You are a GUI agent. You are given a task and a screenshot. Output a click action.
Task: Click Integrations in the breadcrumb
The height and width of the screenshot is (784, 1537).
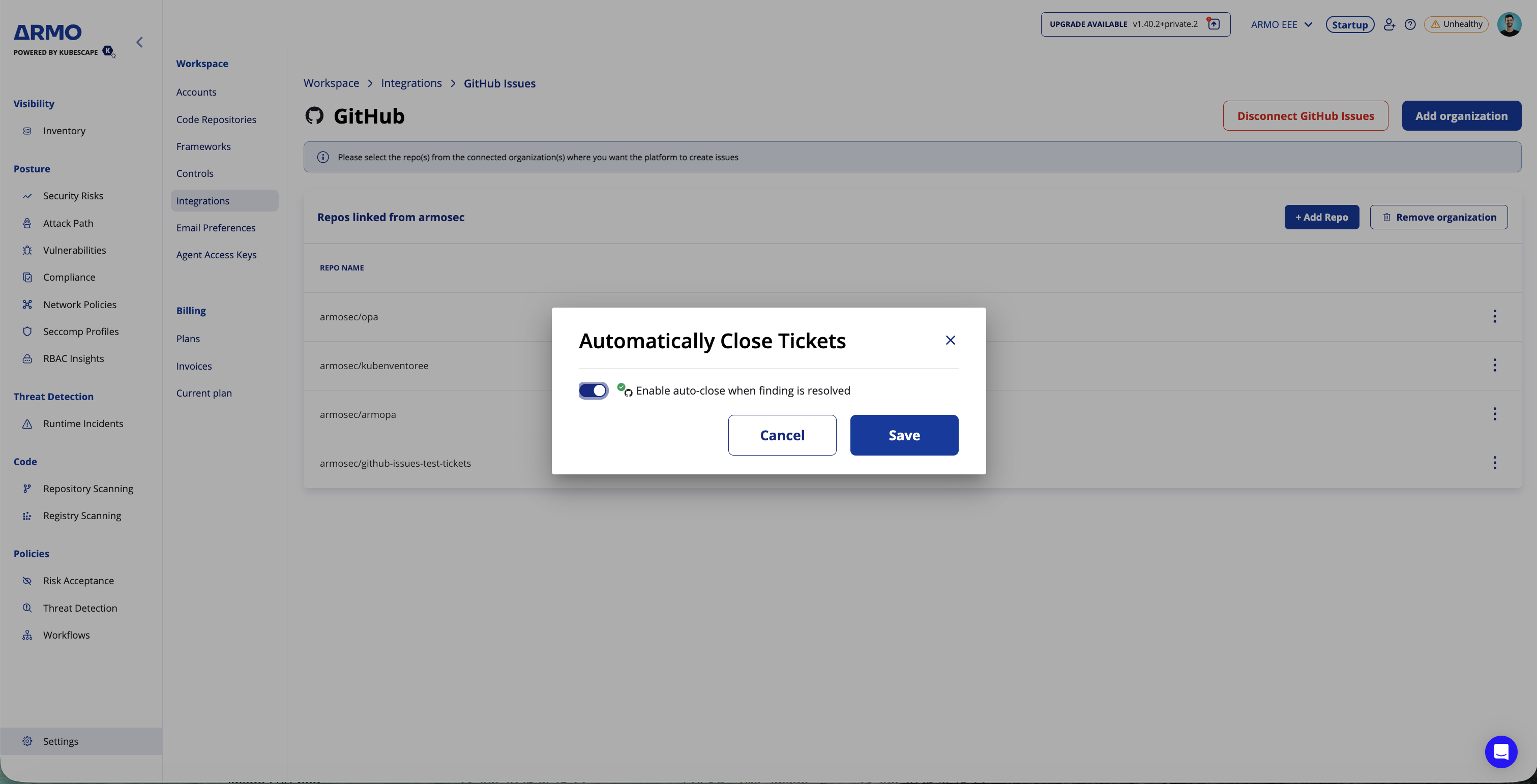(411, 83)
